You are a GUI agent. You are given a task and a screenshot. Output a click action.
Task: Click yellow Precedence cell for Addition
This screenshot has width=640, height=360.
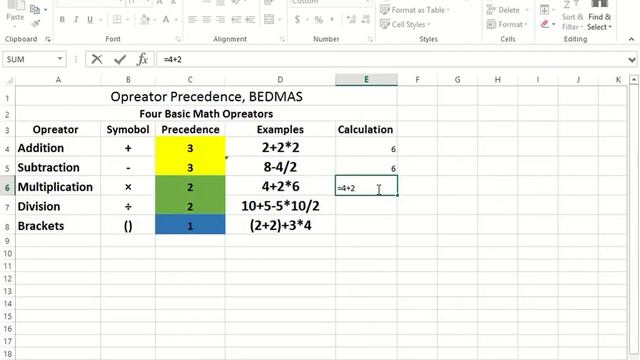click(190, 148)
